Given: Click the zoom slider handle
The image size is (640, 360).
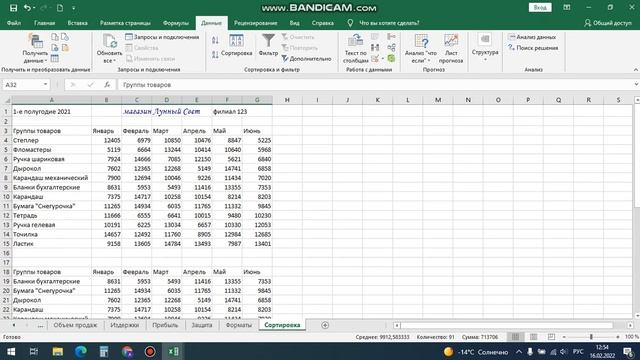Looking at the screenshot, I should [591, 337].
